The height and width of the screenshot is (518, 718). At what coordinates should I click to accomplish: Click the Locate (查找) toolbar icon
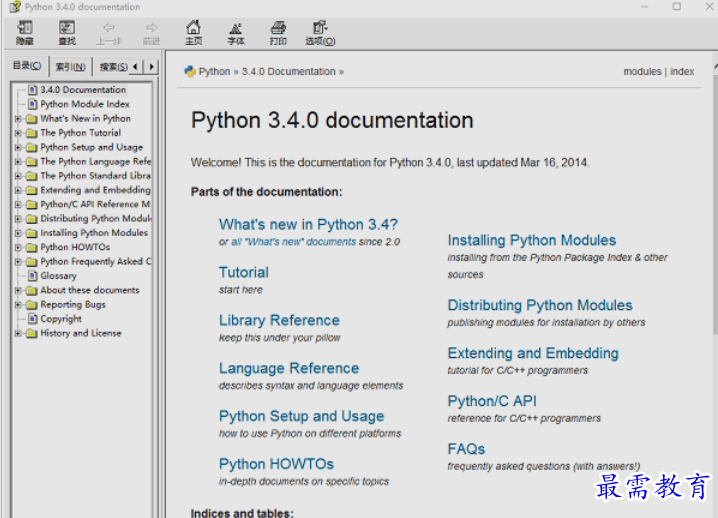(x=67, y=32)
